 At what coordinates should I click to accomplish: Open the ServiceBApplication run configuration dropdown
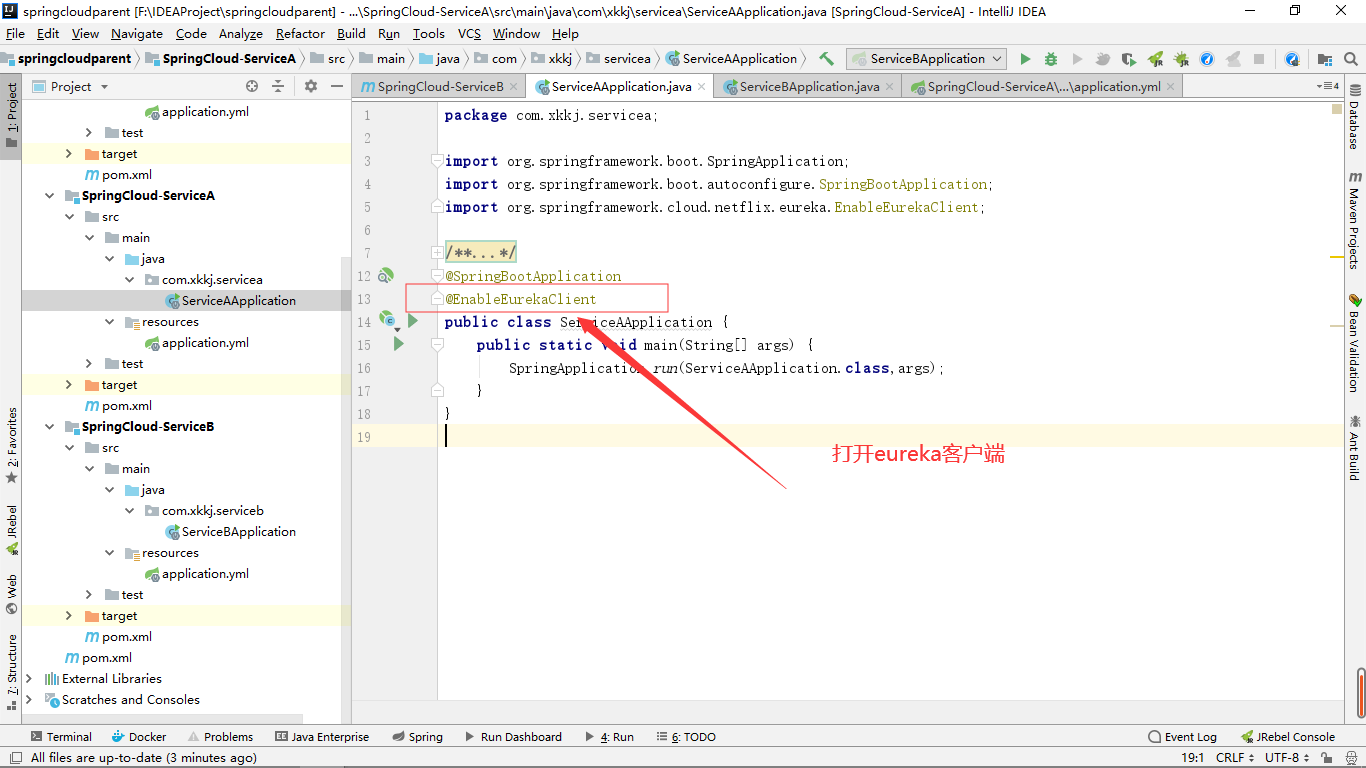[x=926, y=59]
